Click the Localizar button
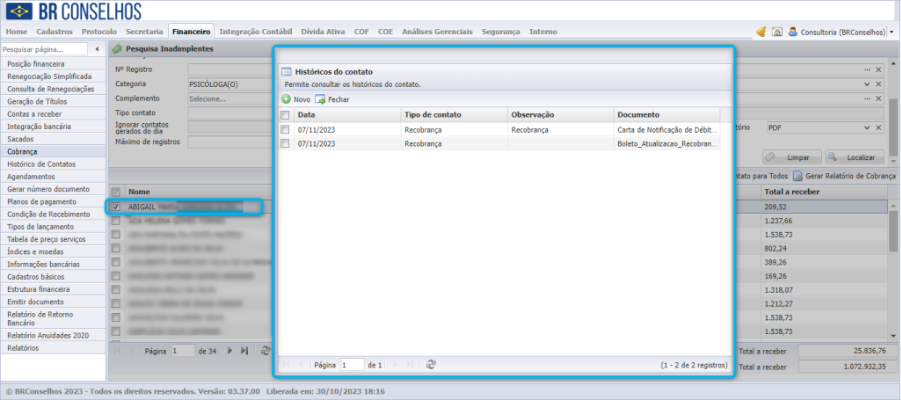 tap(854, 157)
